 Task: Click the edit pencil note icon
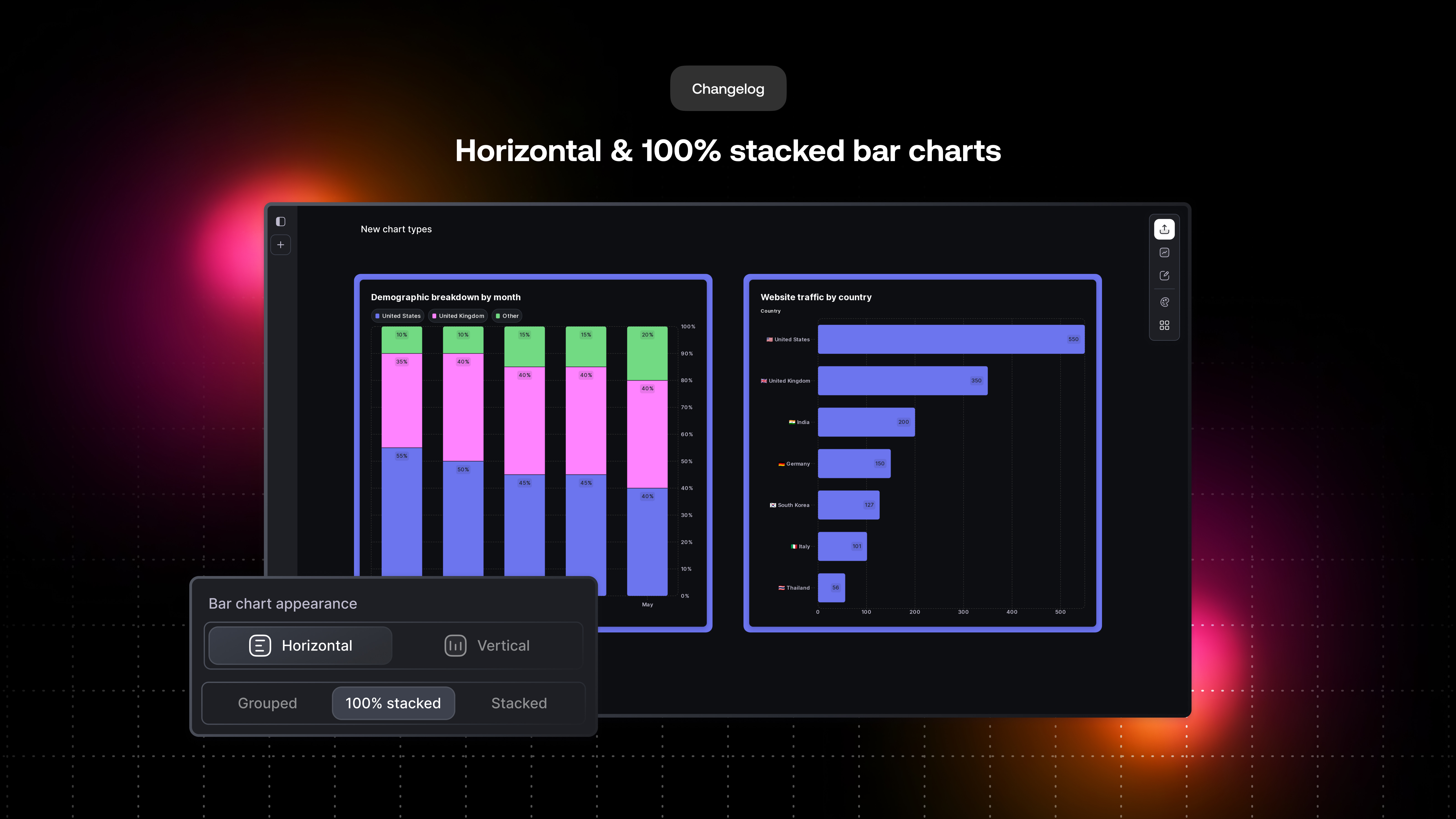[x=1164, y=276]
